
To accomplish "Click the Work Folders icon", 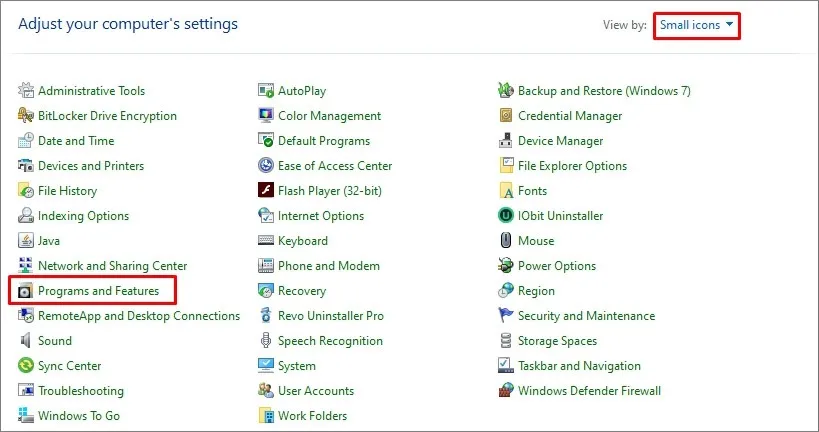I will 266,416.
